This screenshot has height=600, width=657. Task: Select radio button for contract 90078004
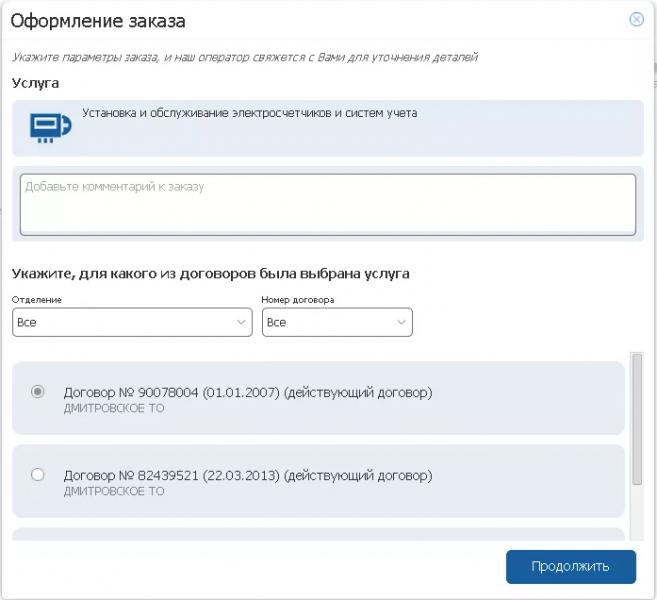(38, 392)
